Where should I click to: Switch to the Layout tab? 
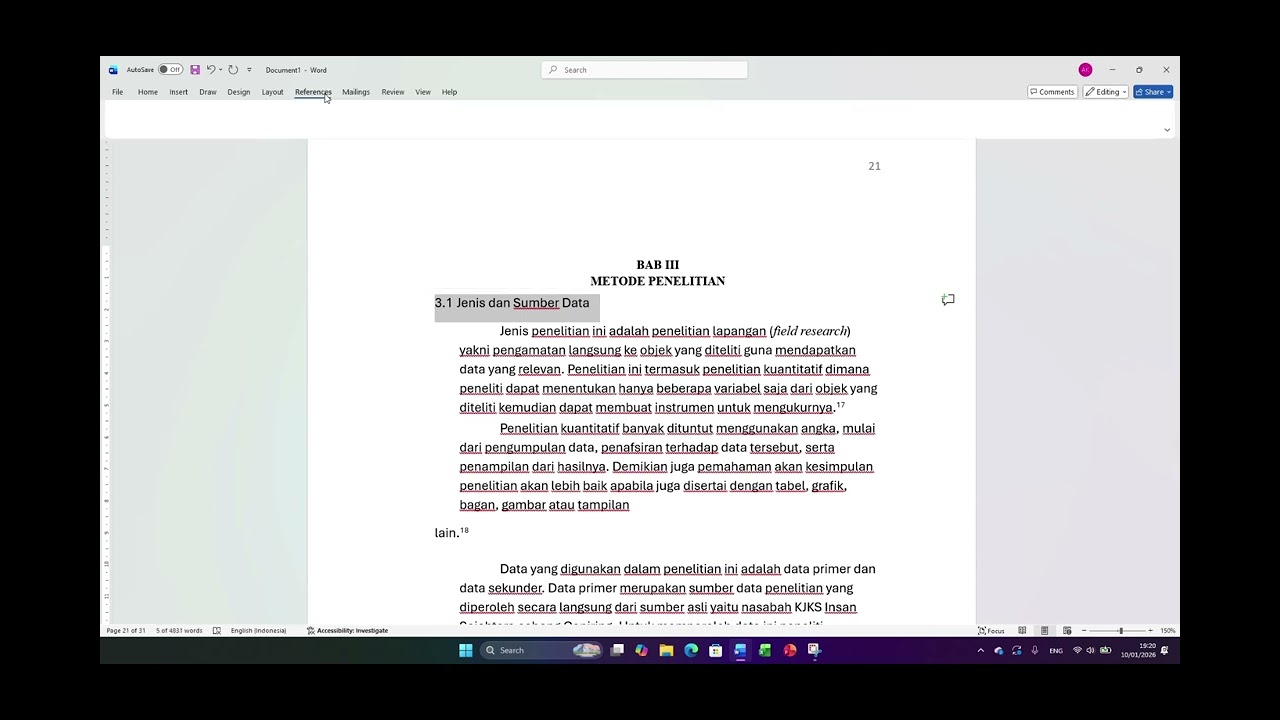coord(272,92)
